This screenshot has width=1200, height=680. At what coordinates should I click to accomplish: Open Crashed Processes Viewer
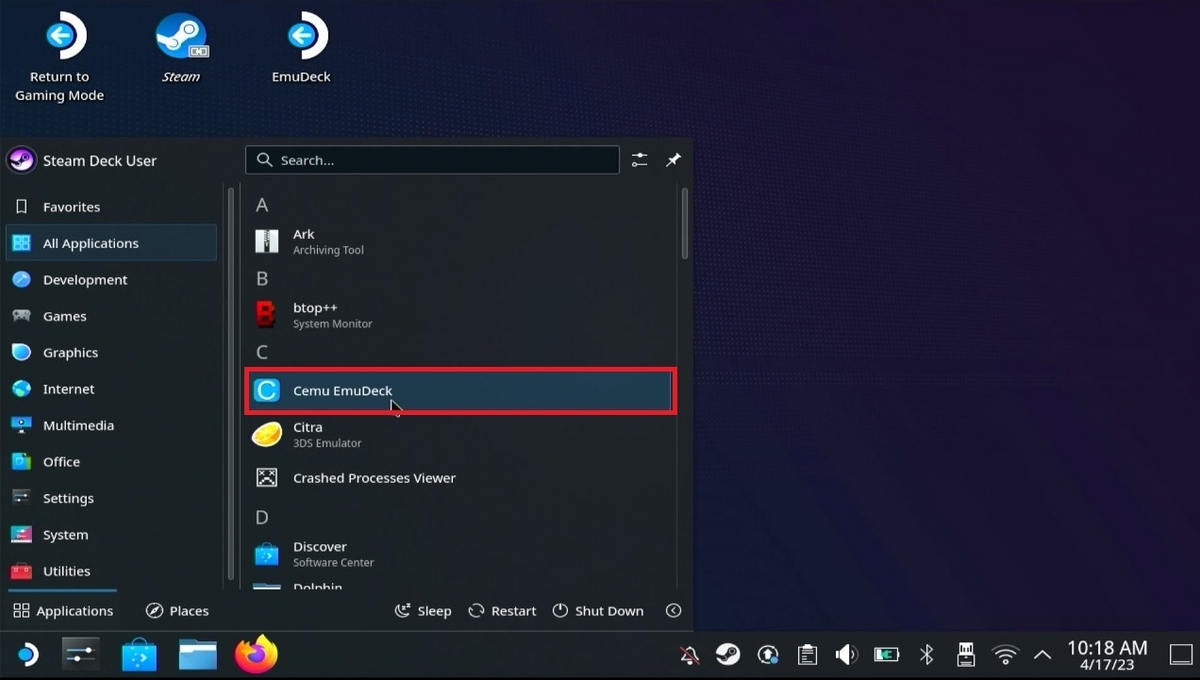(x=460, y=478)
